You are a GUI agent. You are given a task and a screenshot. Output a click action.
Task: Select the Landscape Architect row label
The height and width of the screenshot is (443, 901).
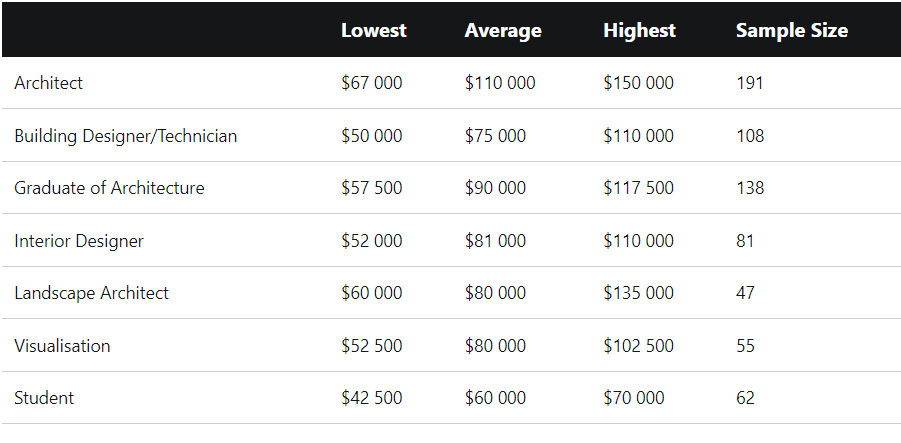pyautogui.click(x=91, y=293)
